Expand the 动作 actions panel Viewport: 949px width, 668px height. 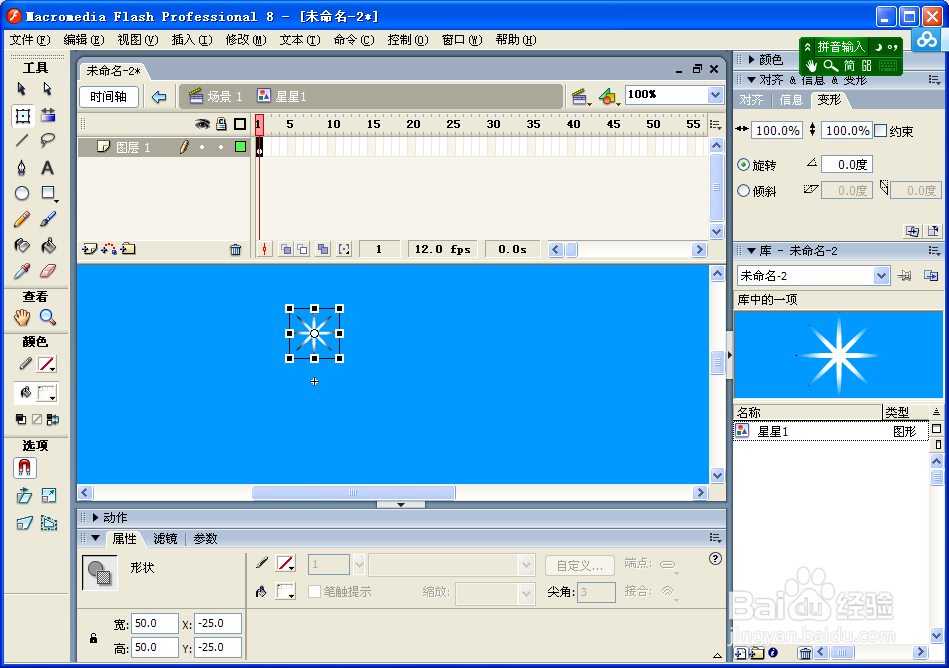point(96,518)
